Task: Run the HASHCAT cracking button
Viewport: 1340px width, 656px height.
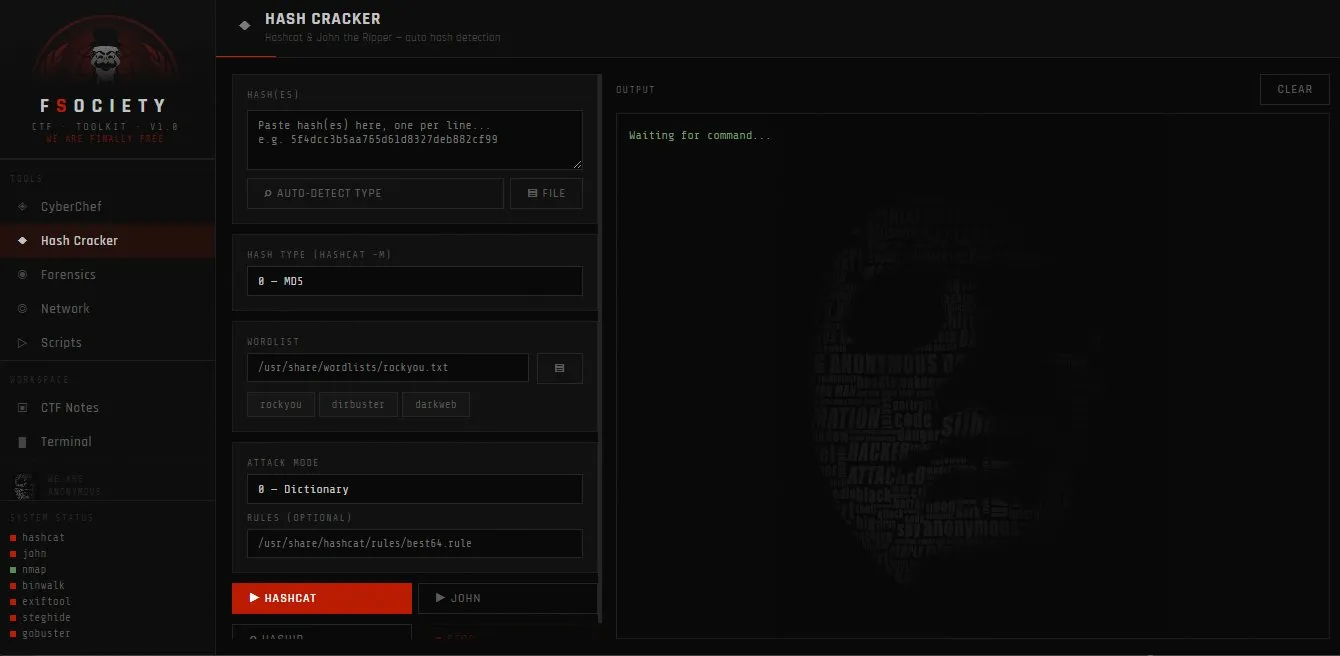Action: point(321,598)
